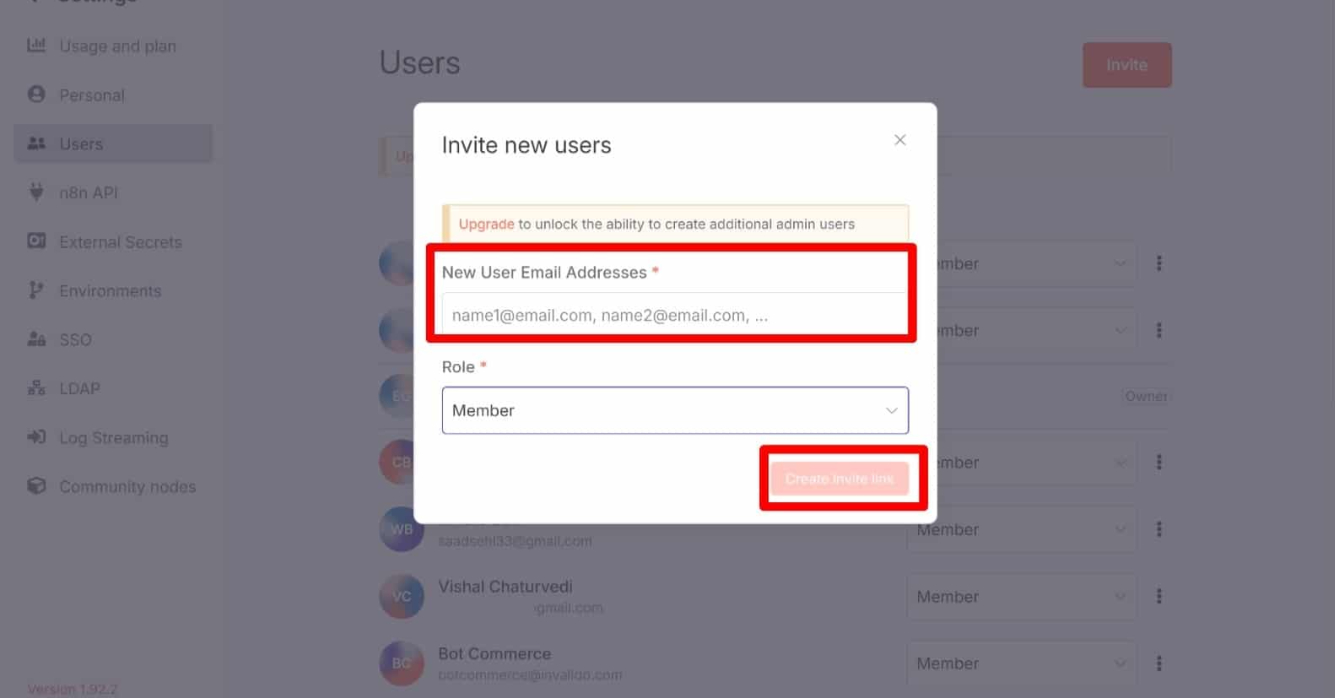The width and height of the screenshot is (1335, 698).
Task: Click the New User Email Addresses field
Action: pos(675,315)
